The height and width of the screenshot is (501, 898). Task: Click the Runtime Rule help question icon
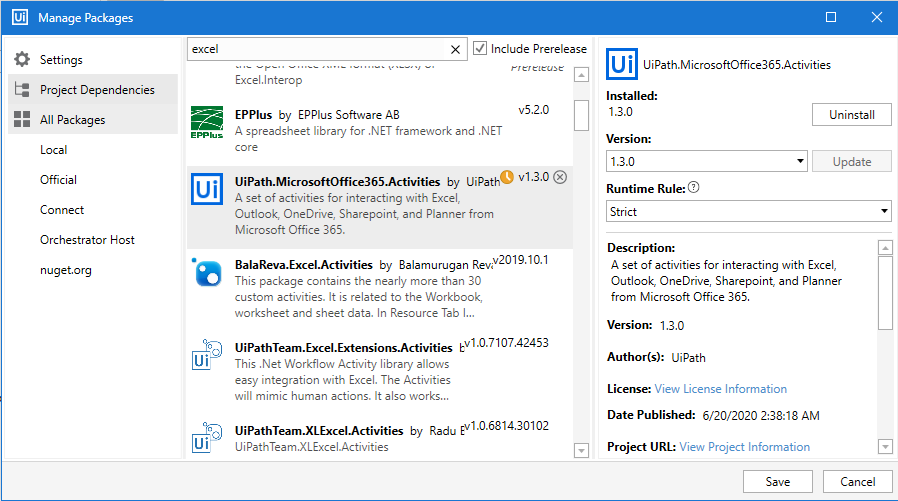click(694, 187)
